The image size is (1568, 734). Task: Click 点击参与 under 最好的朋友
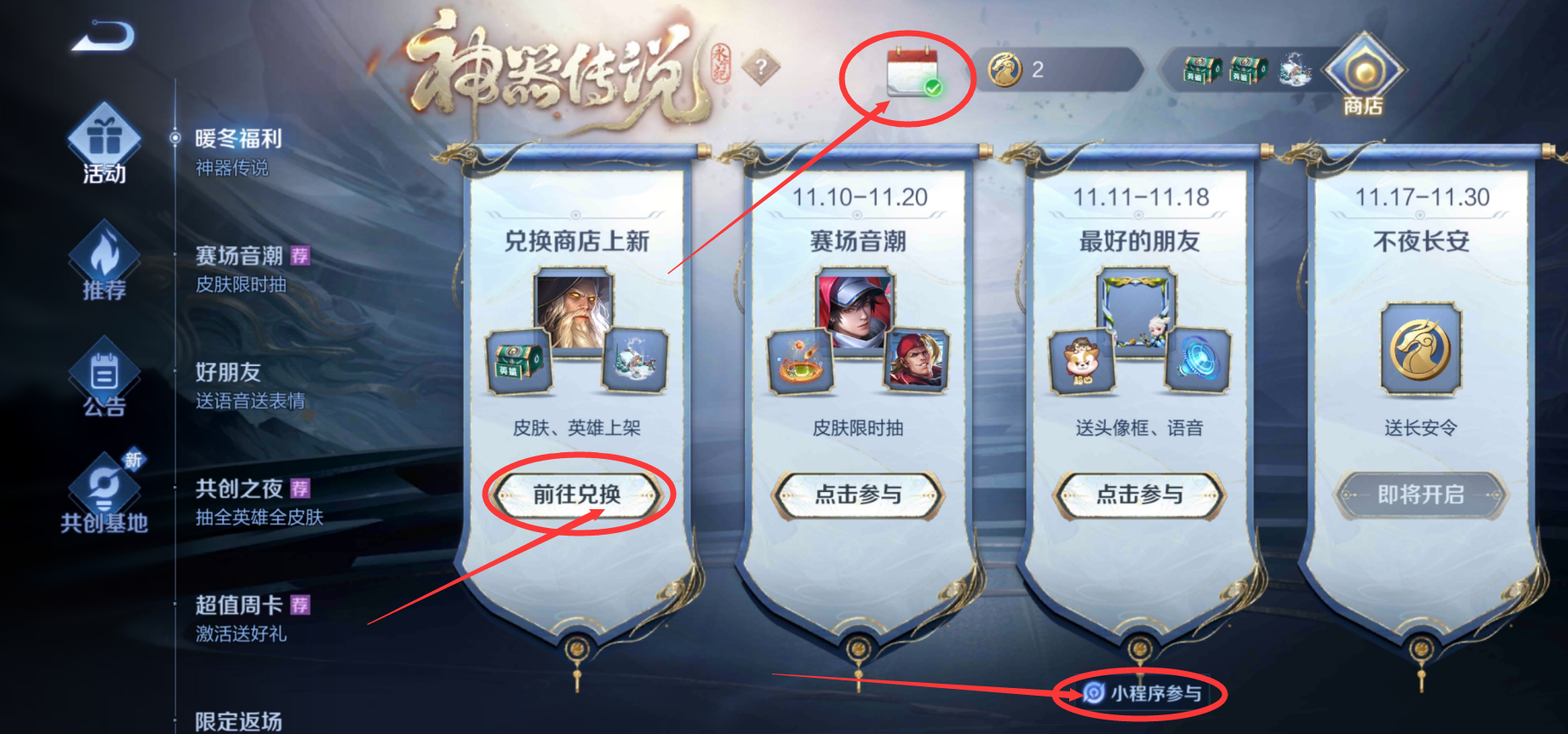pyautogui.click(x=1140, y=495)
